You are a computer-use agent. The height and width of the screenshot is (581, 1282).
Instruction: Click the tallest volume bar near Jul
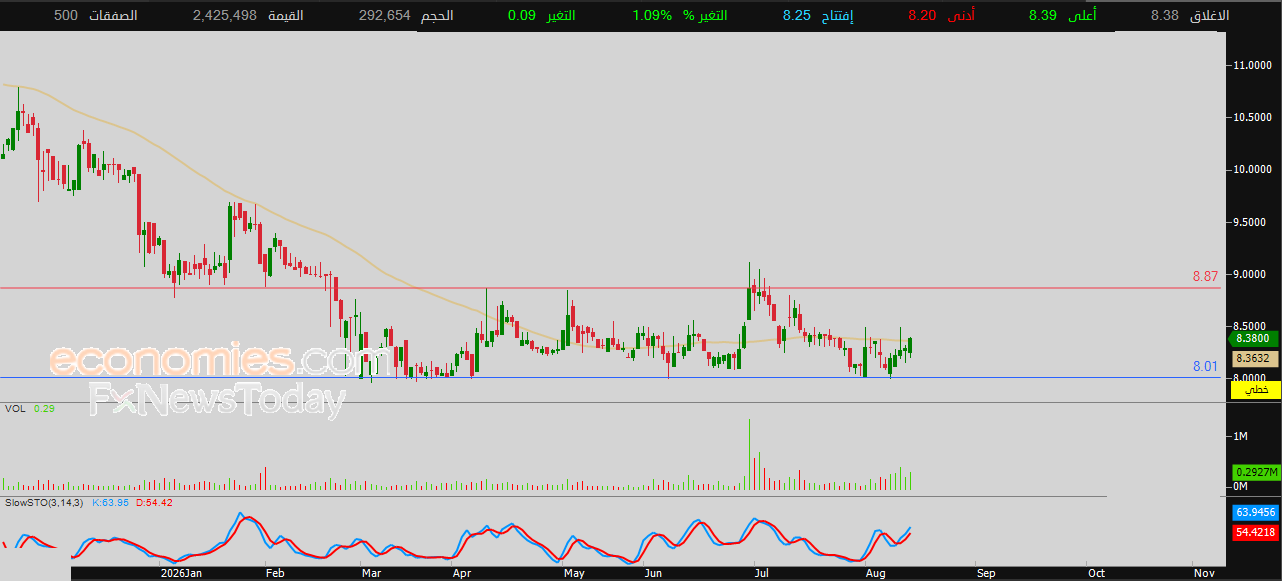(749, 455)
